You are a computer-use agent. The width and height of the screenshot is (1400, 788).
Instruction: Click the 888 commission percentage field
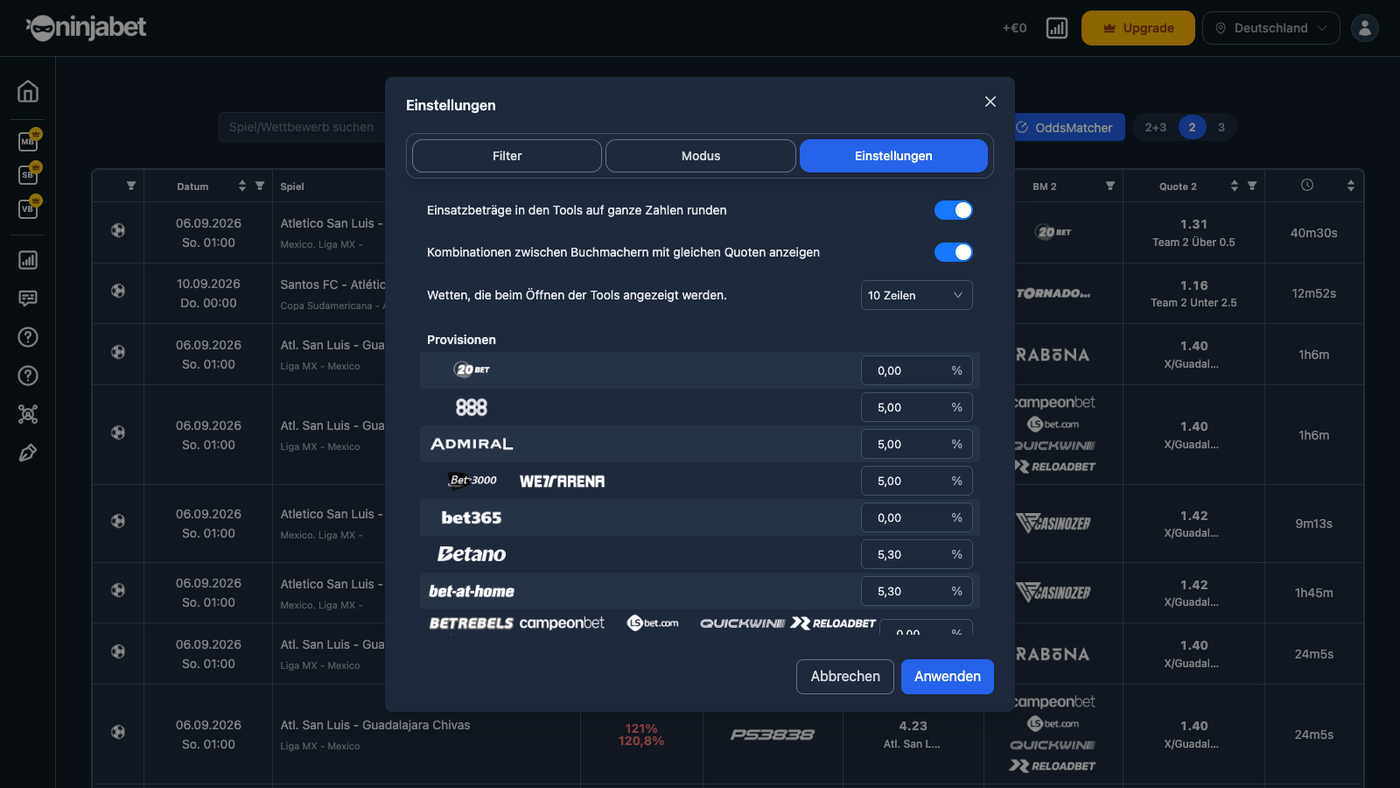click(x=916, y=407)
